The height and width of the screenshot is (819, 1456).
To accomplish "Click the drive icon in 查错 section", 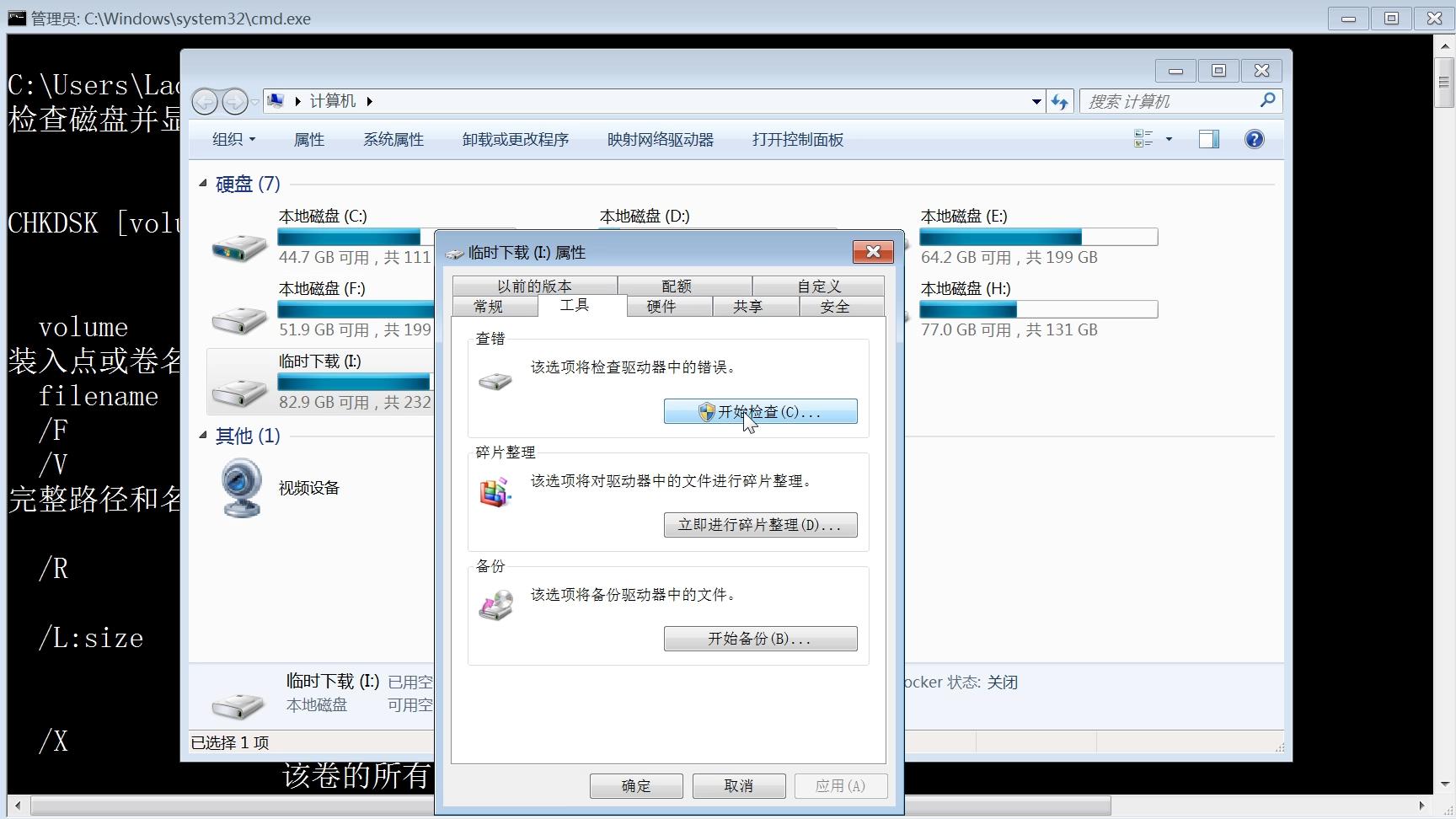I will pyautogui.click(x=495, y=381).
